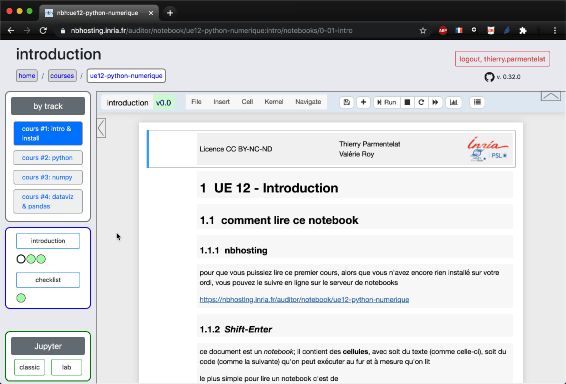
Task: Switch to classic Jupyter mode
Action: [x=30, y=367]
